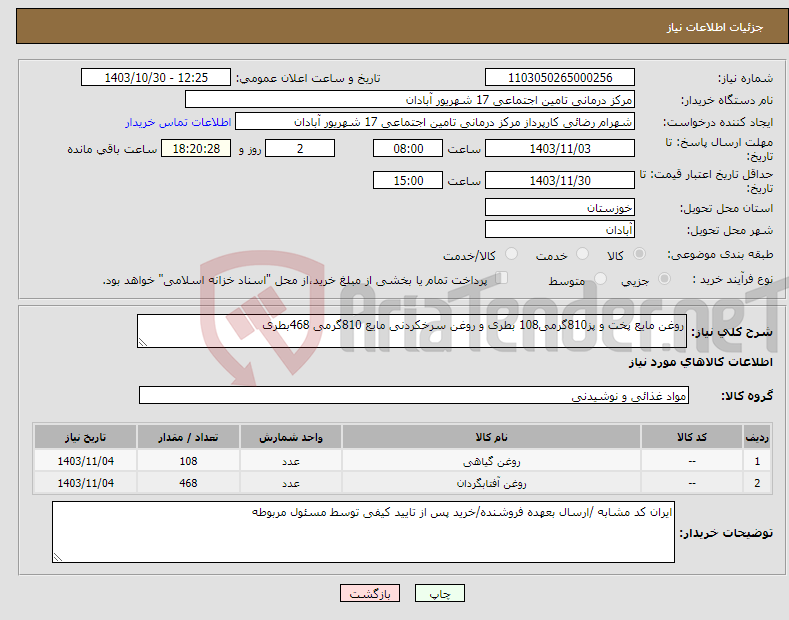The width and height of the screenshot is (789, 620).
Task: Select the جزیی purchase type radio
Action: coord(664,278)
